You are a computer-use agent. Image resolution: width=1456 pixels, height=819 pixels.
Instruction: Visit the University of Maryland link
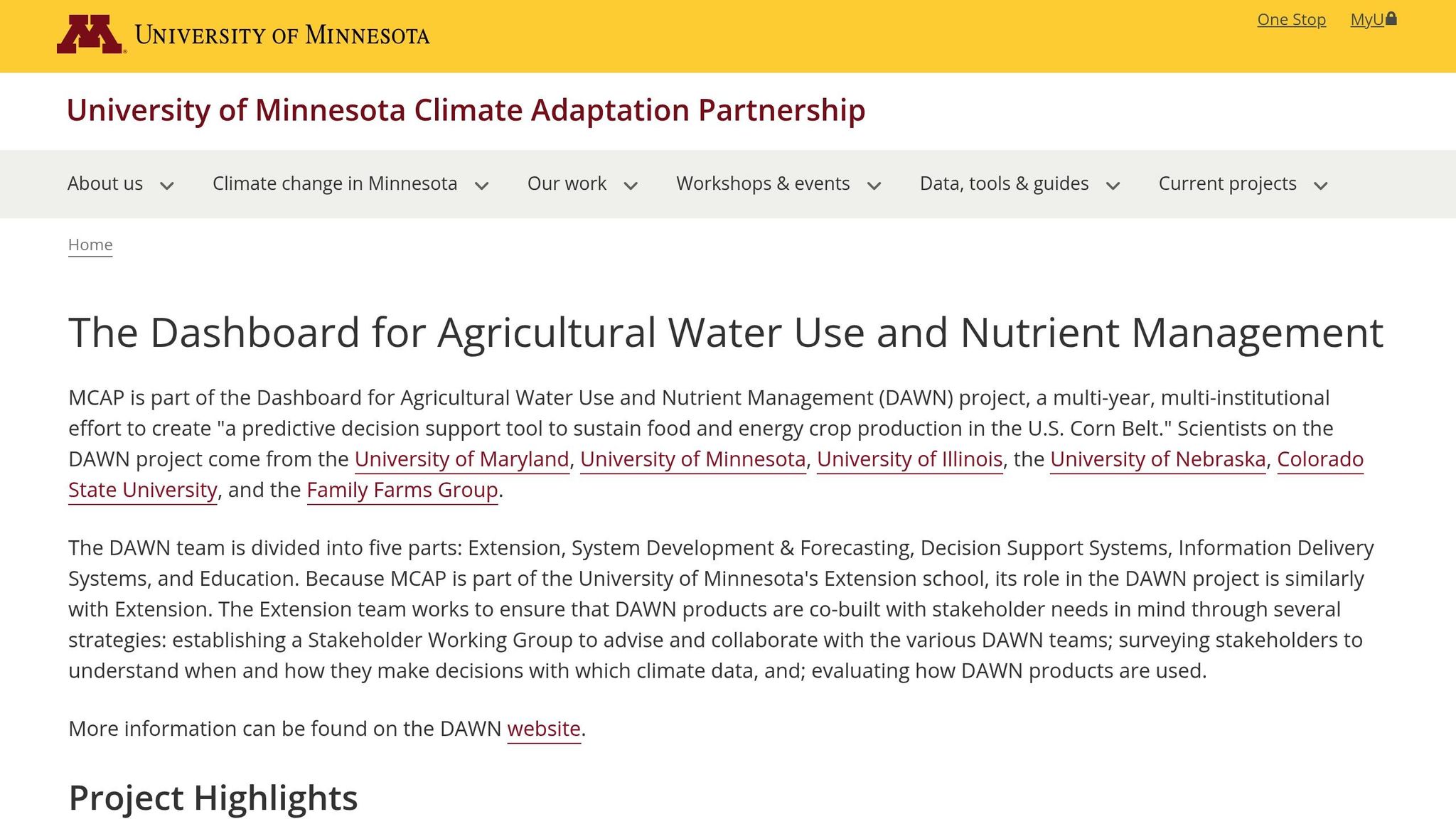click(462, 459)
